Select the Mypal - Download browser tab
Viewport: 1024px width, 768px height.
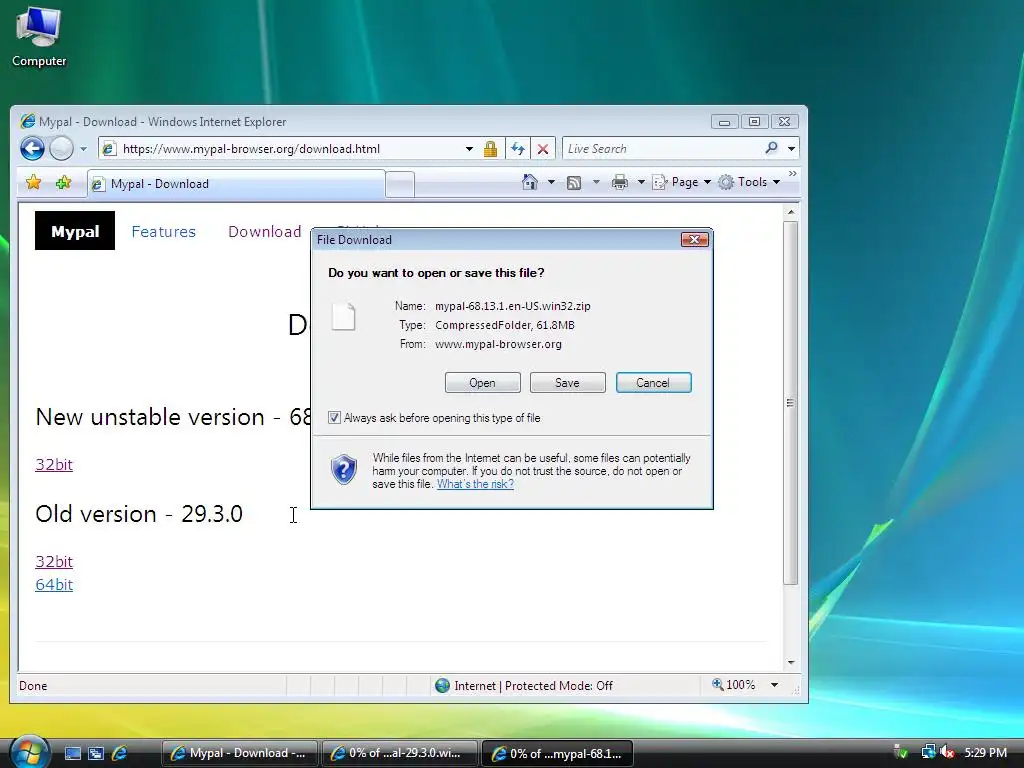pyautogui.click(x=236, y=184)
